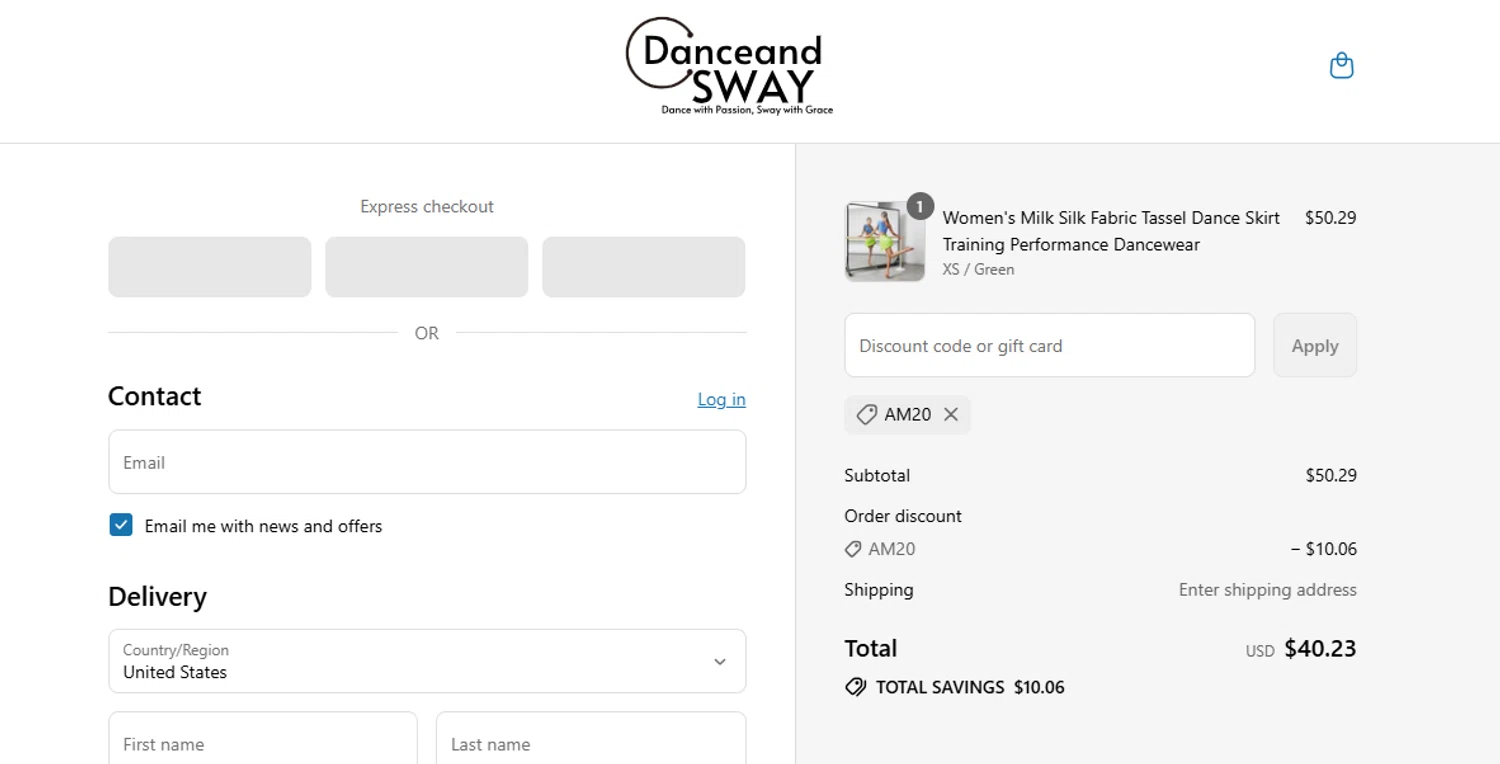Click the XS / Green variant text

click(978, 269)
